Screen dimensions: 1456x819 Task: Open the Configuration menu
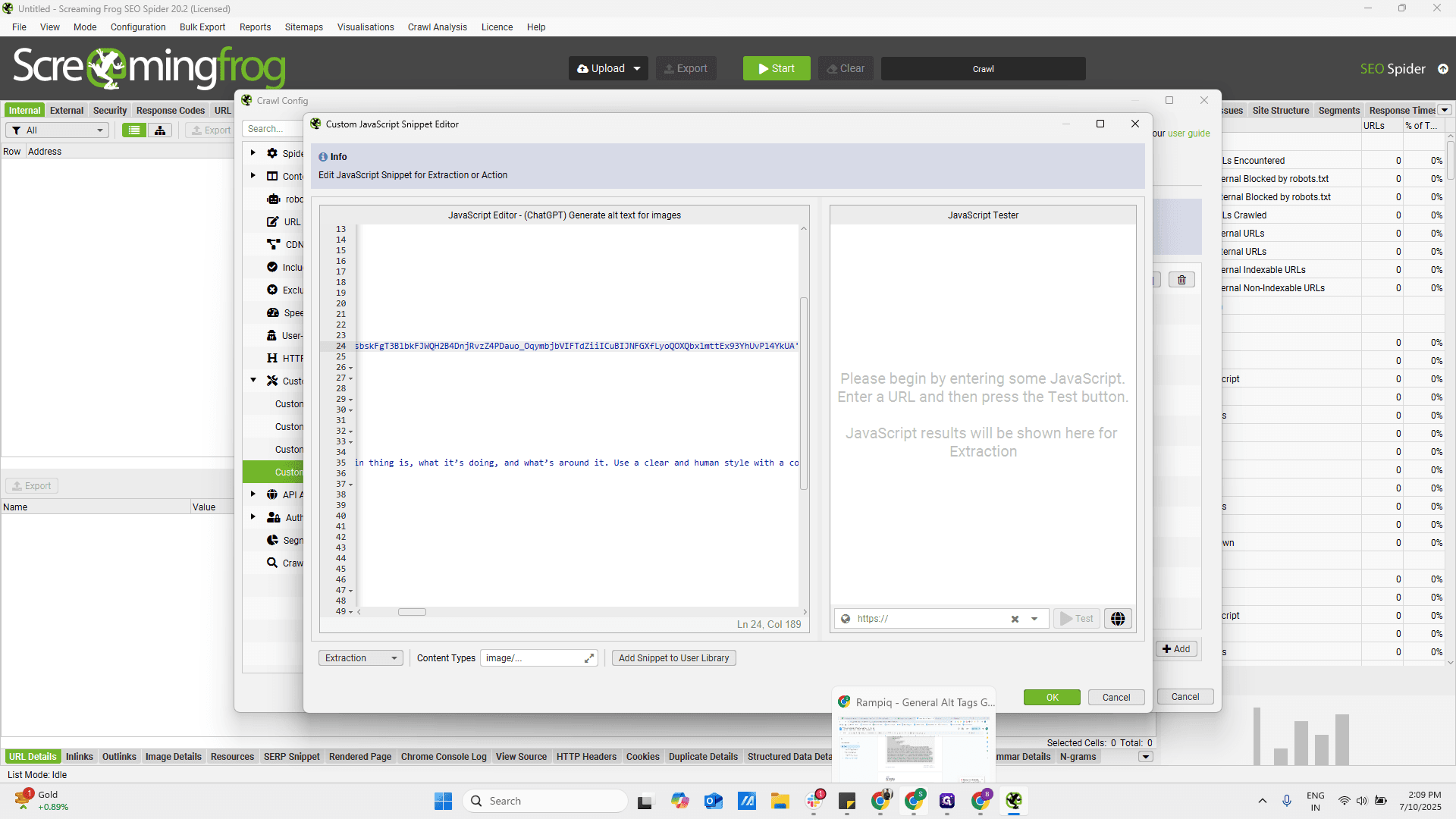[138, 27]
